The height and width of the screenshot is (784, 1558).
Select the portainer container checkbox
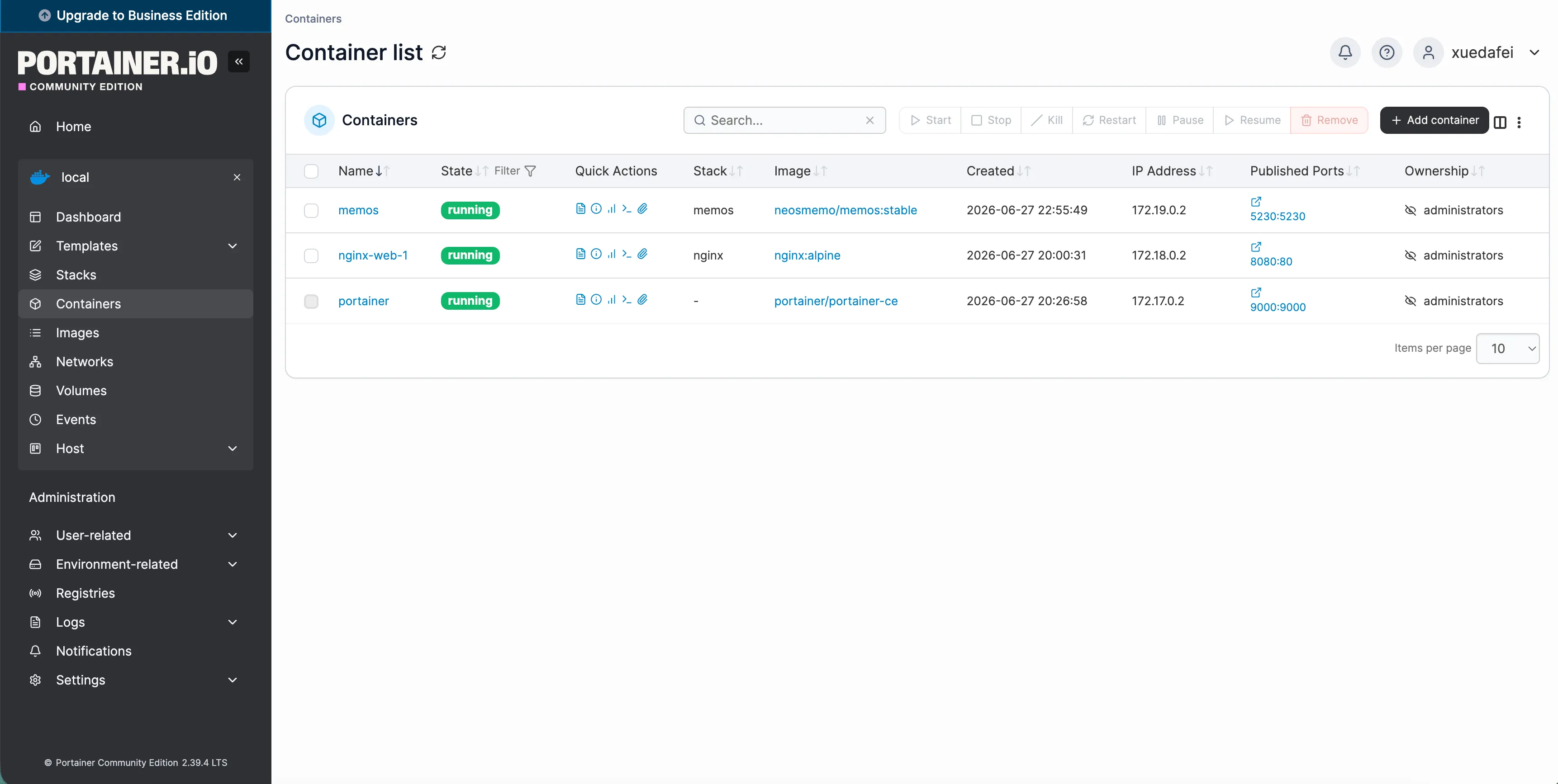[x=312, y=301]
